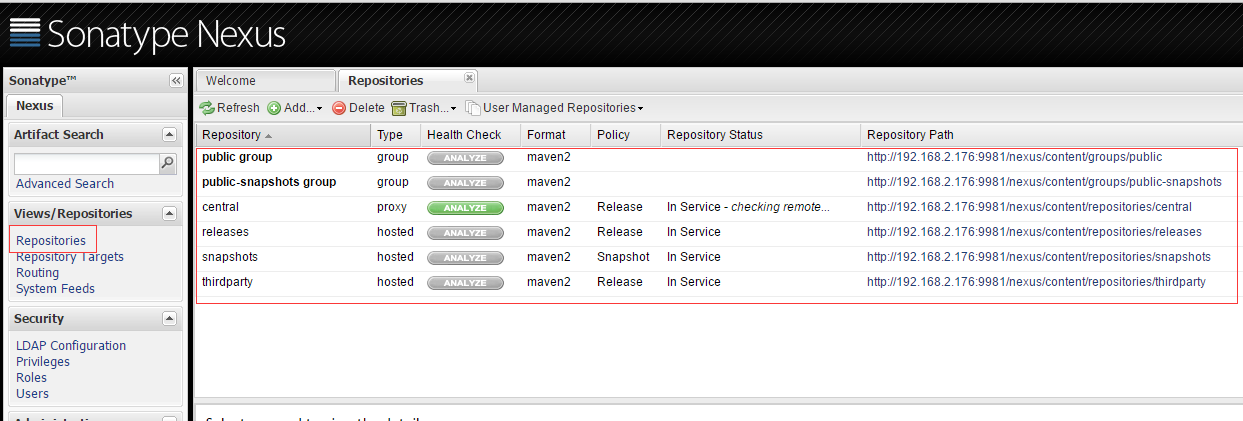Screen dimensions: 1243x421
Task: Open Routing link
Action: click(x=37, y=272)
